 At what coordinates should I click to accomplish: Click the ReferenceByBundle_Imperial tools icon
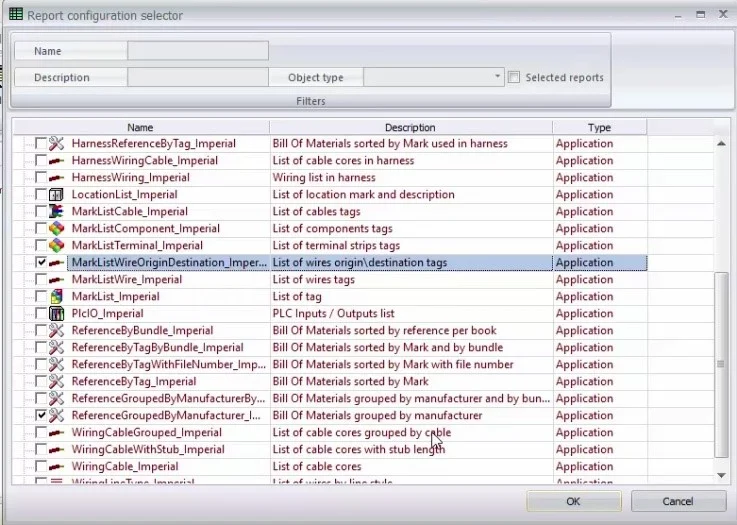pos(57,331)
